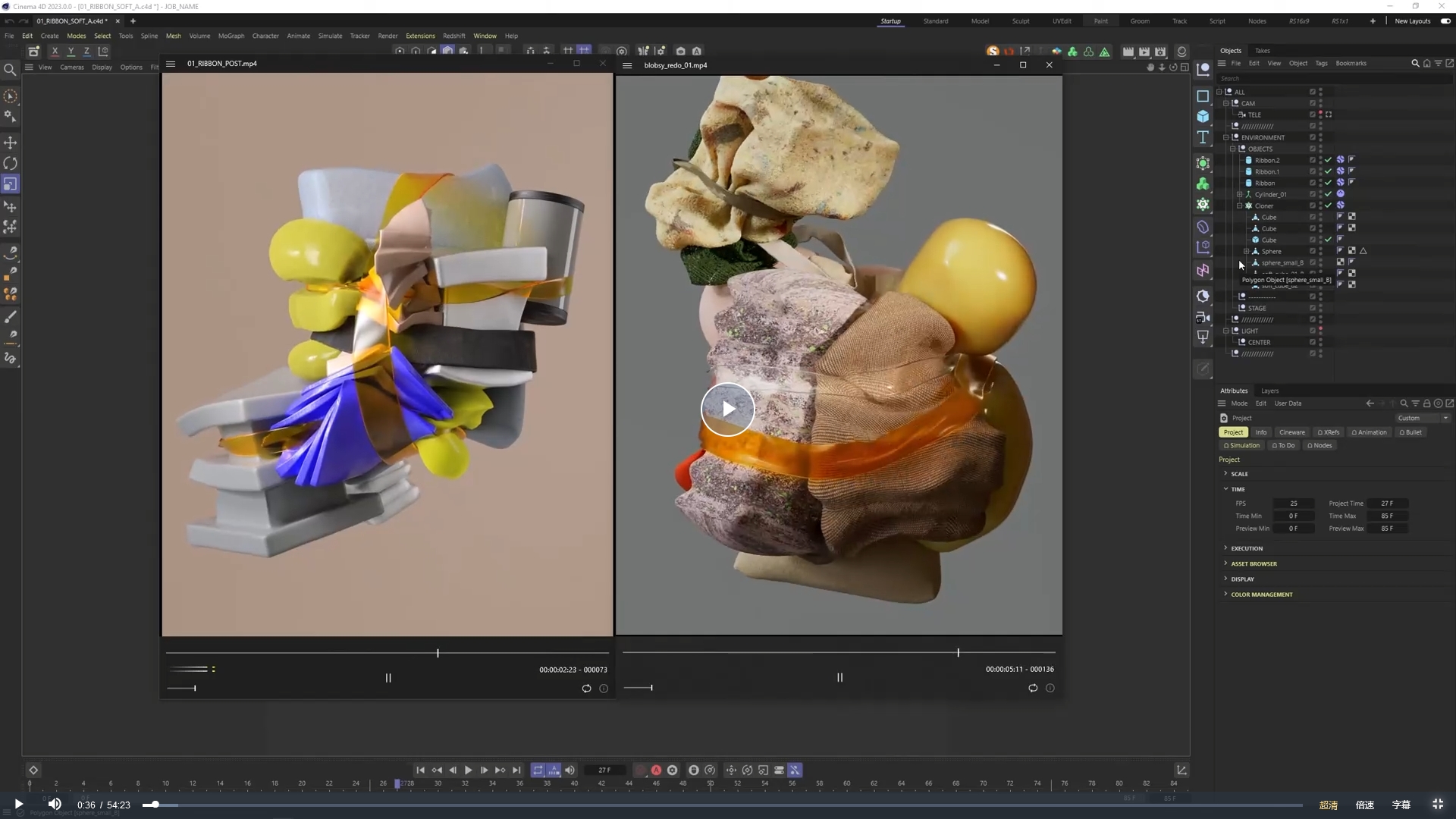Open hamburger menu of blobsy_redo_01.mp4 window
Screen dimensions: 1456x819
627,65
